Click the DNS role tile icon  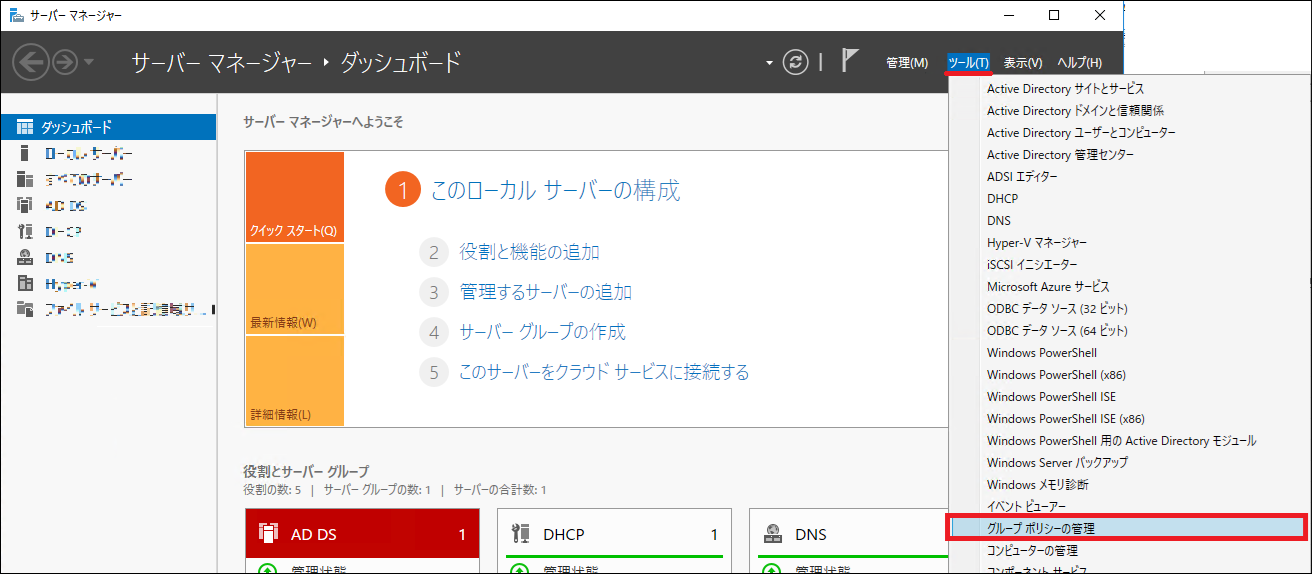click(772, 534)
